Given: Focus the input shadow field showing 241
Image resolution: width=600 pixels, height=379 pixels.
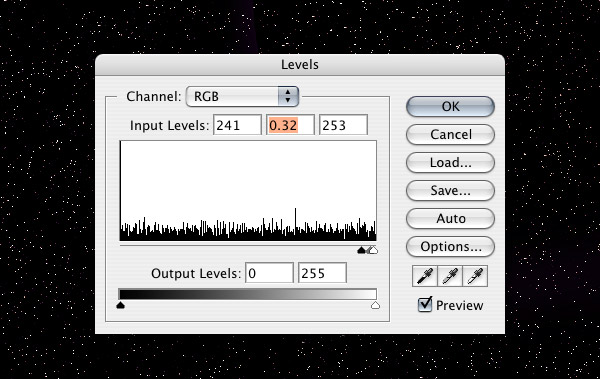Looking at the screenshot, I should (x=237, y=125).
